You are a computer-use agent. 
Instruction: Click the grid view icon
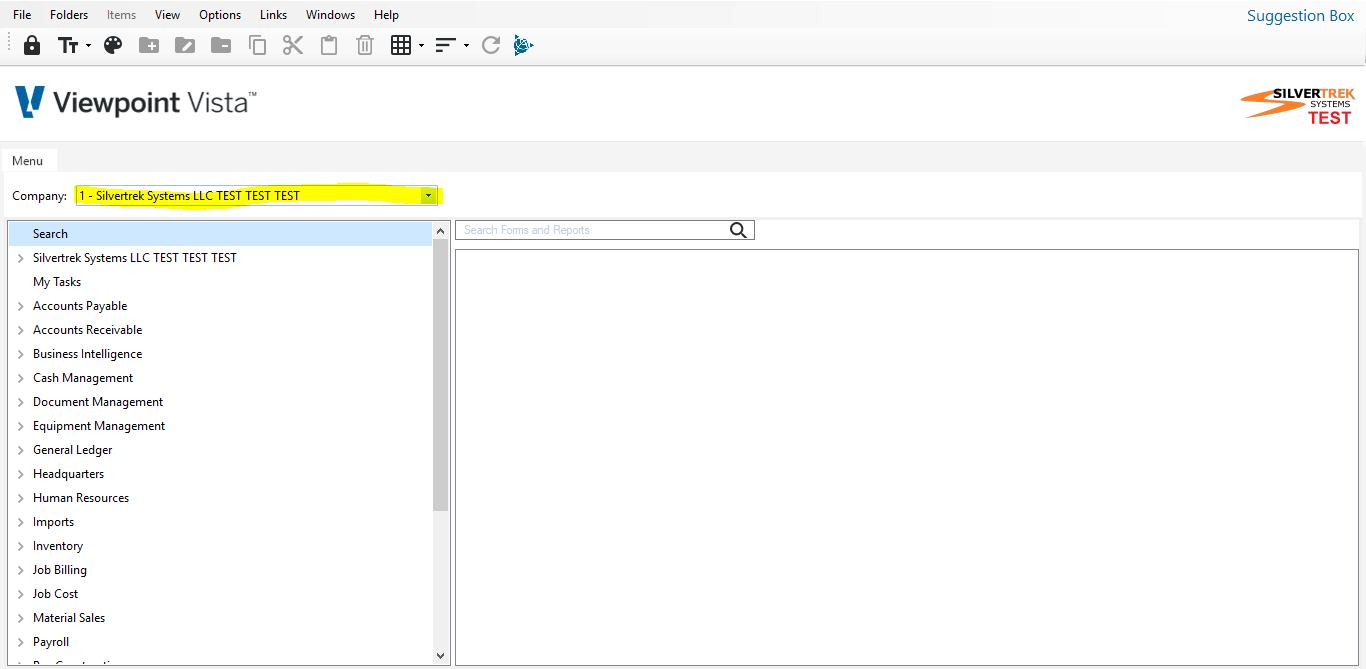click(401, 45)
